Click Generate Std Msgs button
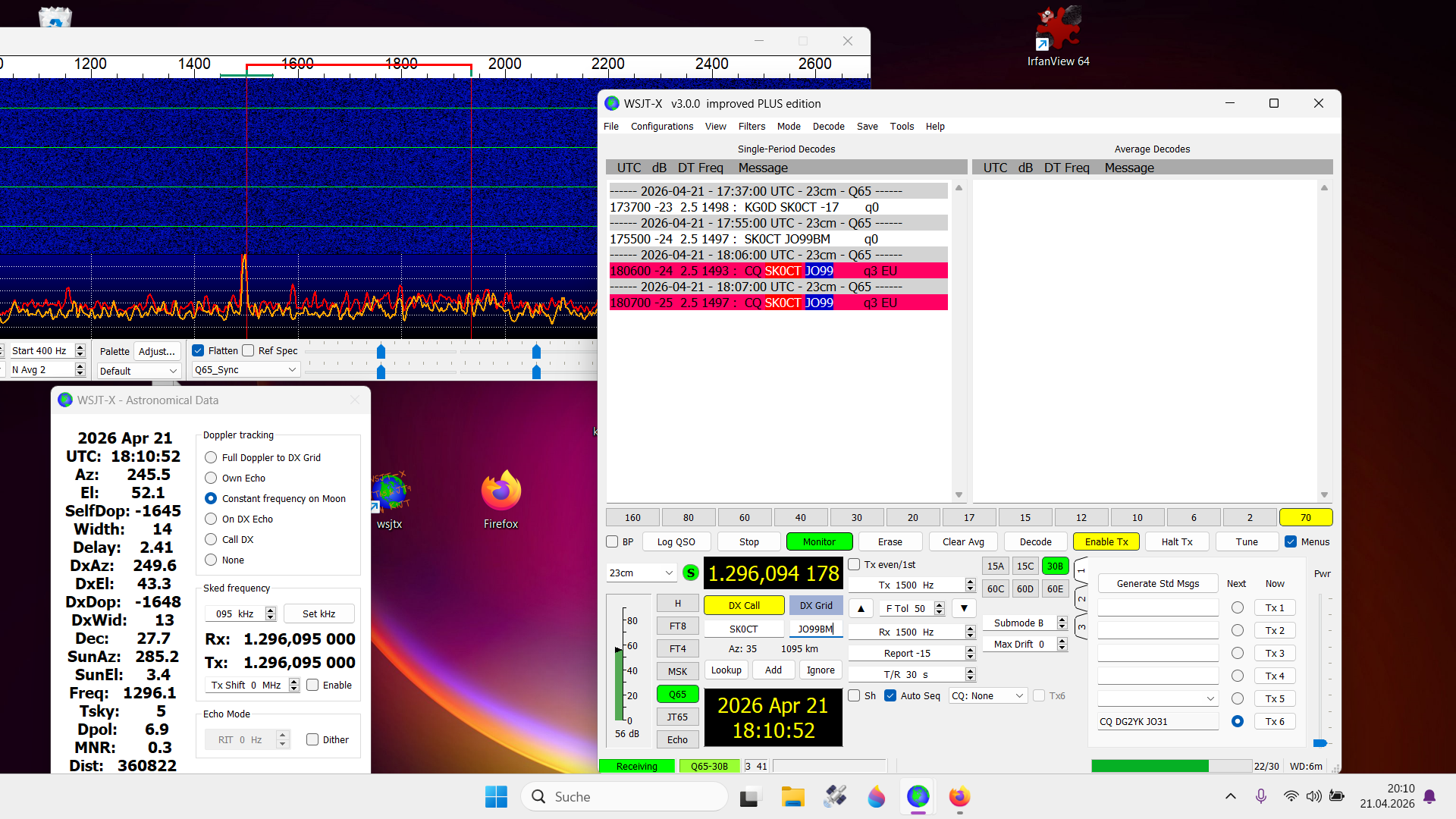 [1158, 583]
